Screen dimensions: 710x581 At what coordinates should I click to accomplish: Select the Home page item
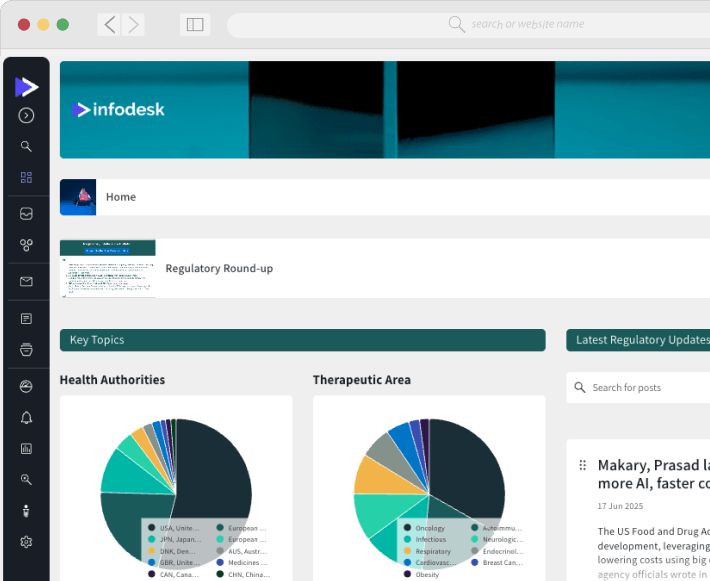pos(121,197)
